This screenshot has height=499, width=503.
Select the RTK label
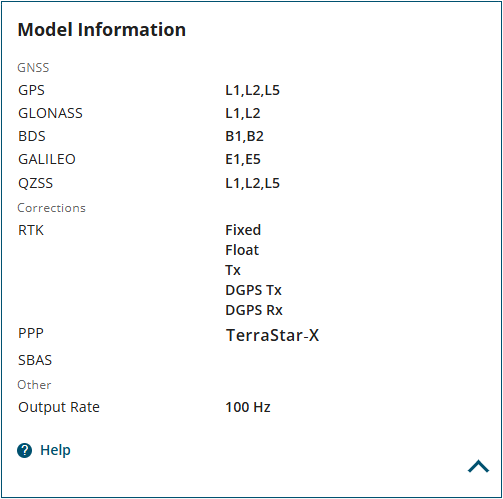[x=31, y=230]
